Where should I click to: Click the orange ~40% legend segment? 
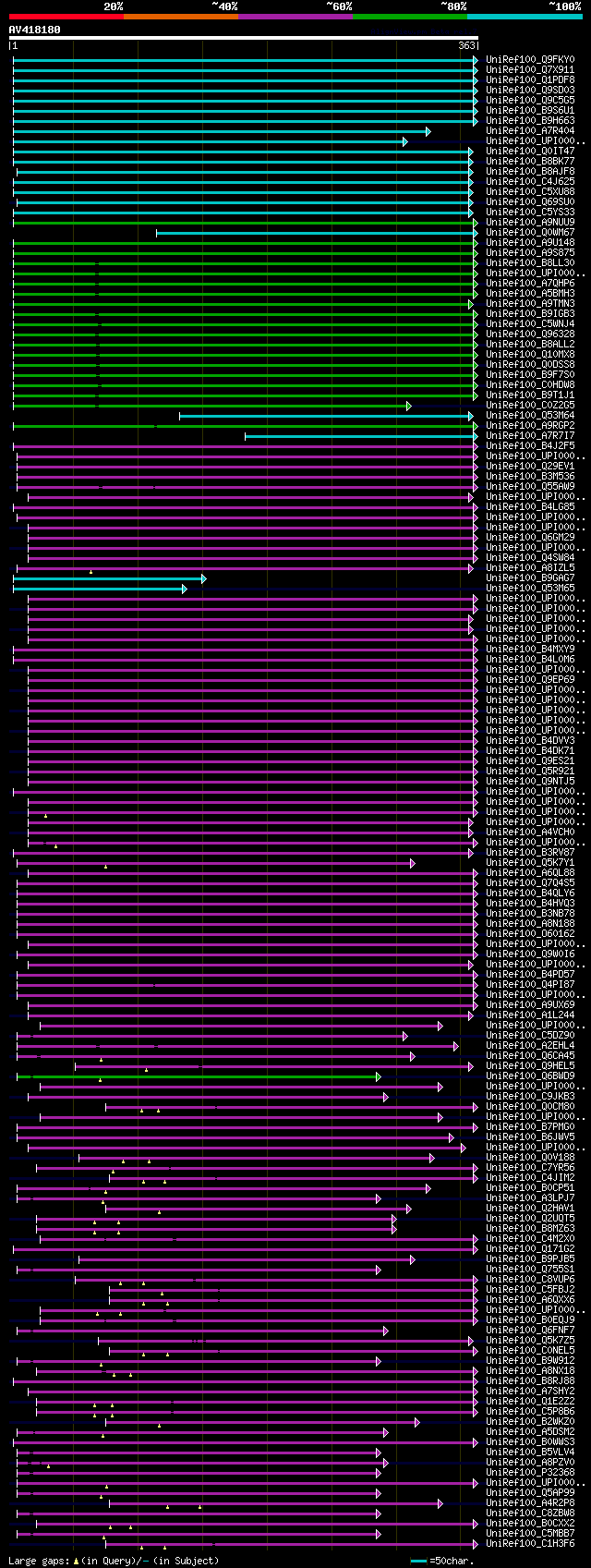[181, 17]
